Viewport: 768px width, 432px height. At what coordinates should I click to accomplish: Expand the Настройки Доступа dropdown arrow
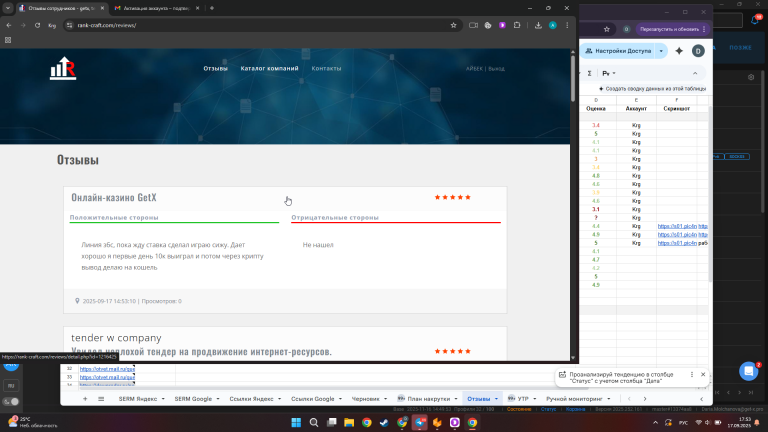click(x=661, y=51)
